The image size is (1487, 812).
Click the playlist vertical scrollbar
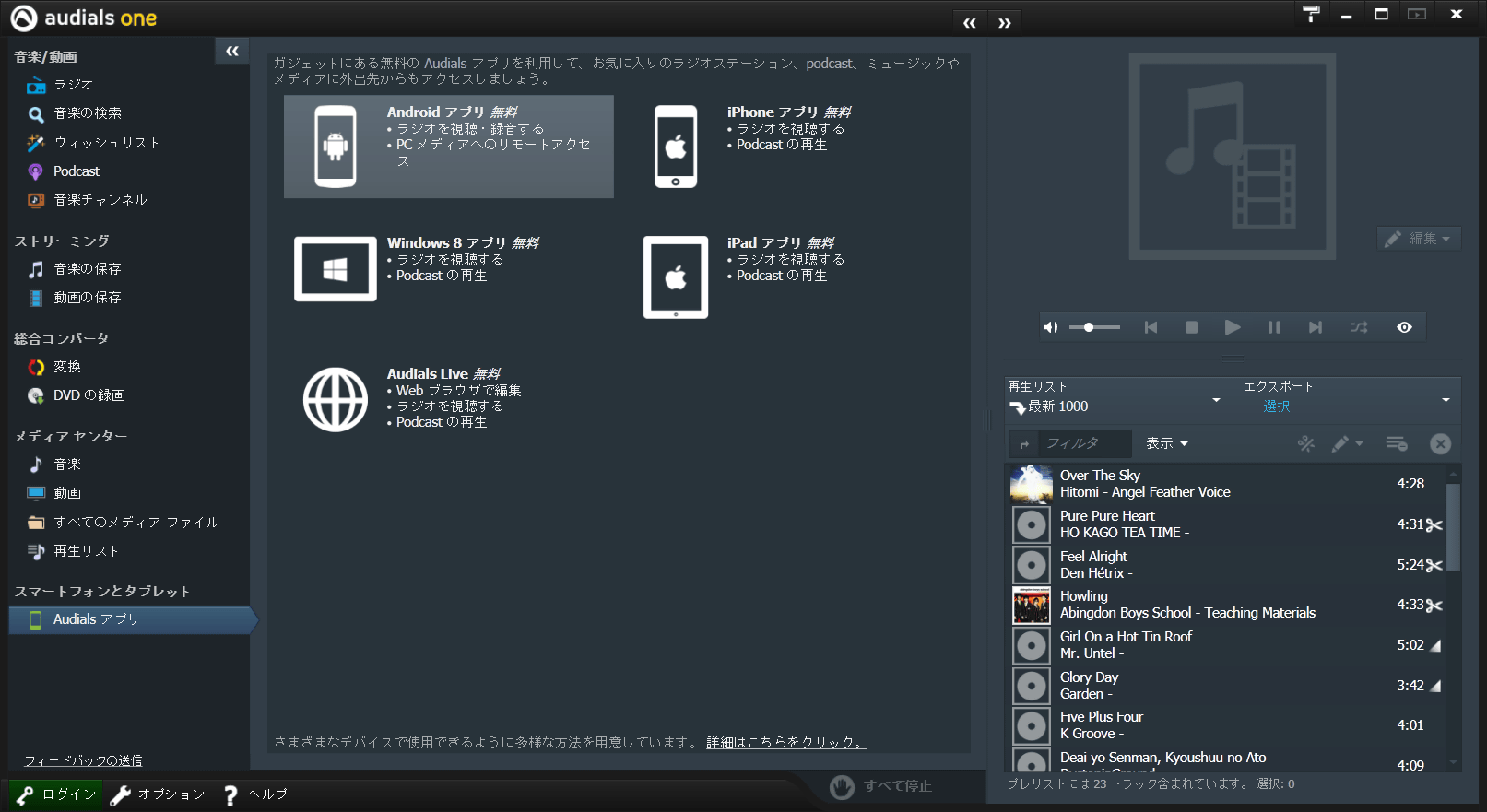pos(1454,525)
